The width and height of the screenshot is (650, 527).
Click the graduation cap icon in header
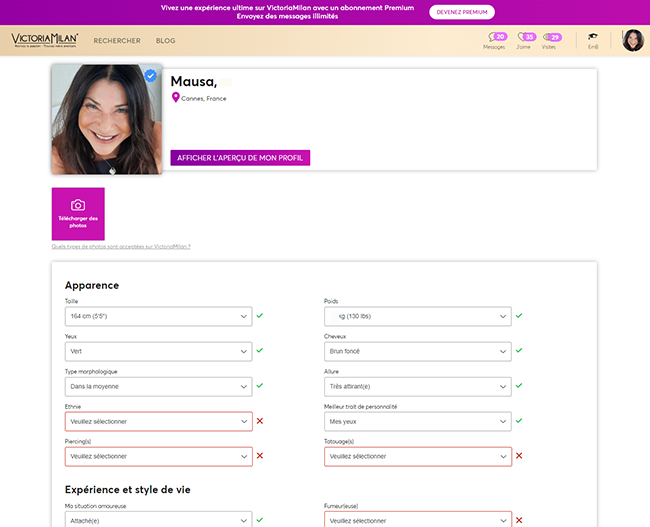click(593, 36)
